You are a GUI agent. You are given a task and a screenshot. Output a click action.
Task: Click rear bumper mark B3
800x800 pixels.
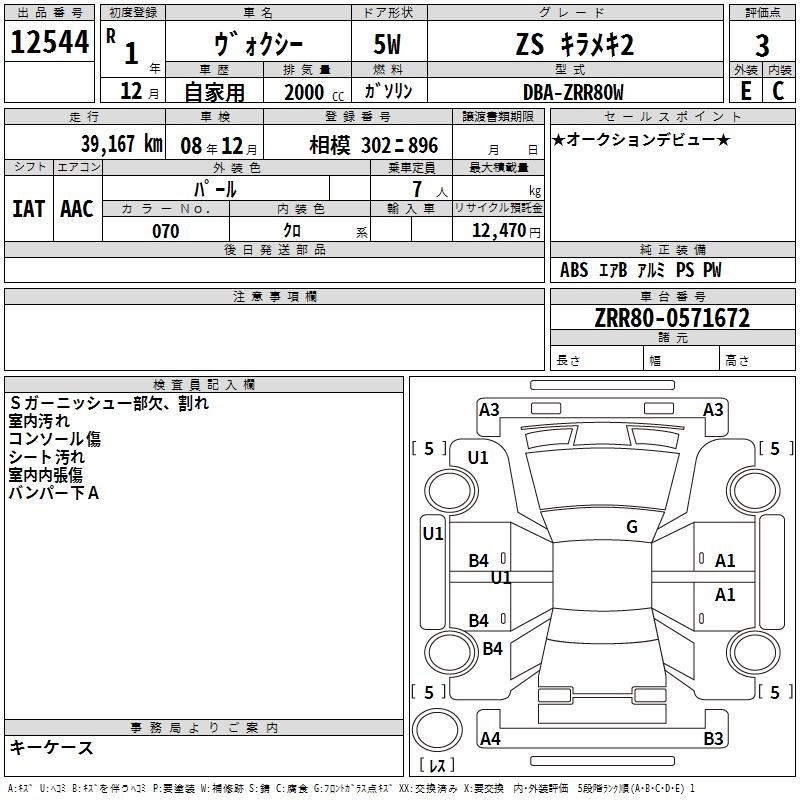[x=713, y=738]
